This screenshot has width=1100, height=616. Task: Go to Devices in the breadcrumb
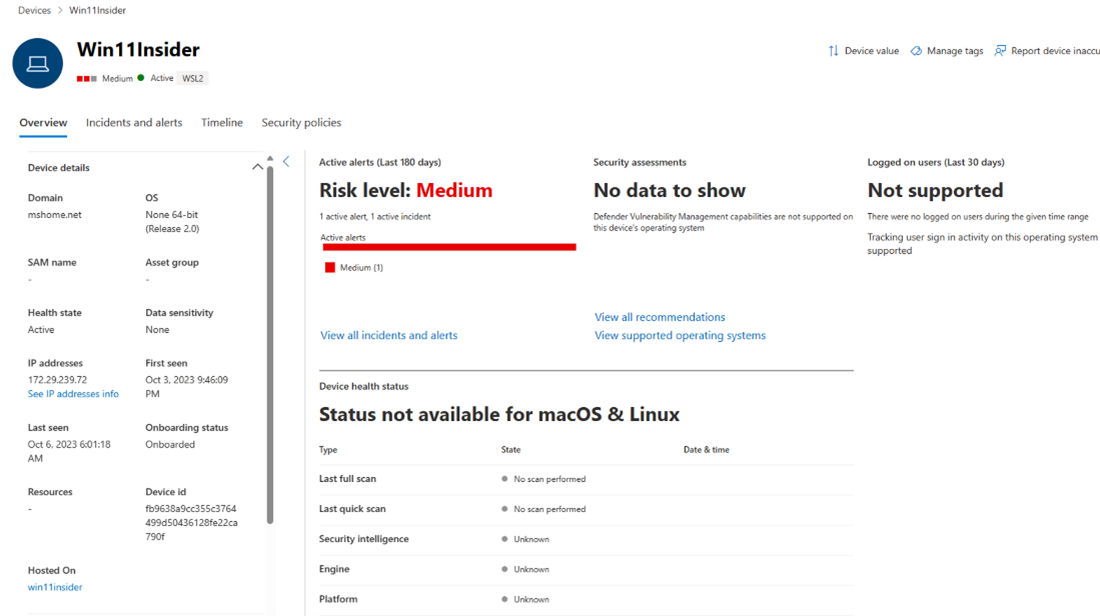34,11
